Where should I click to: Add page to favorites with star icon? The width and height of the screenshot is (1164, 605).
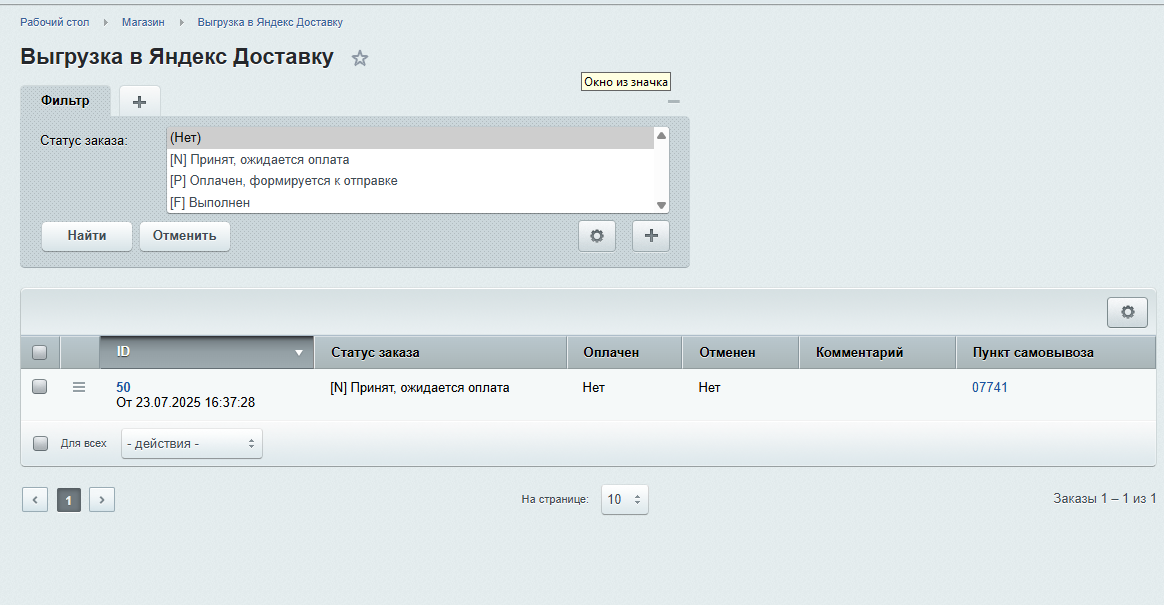pyautogui.click(x=360, y=59)
